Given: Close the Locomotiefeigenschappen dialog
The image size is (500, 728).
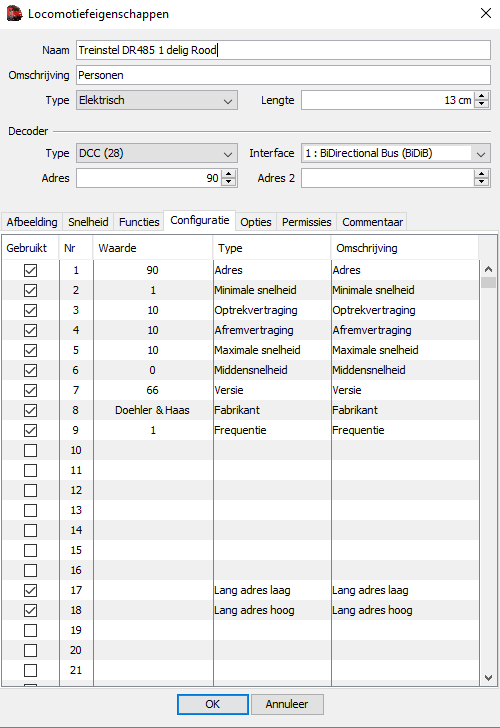Looking at the screenshot, I should coord(486,13).
